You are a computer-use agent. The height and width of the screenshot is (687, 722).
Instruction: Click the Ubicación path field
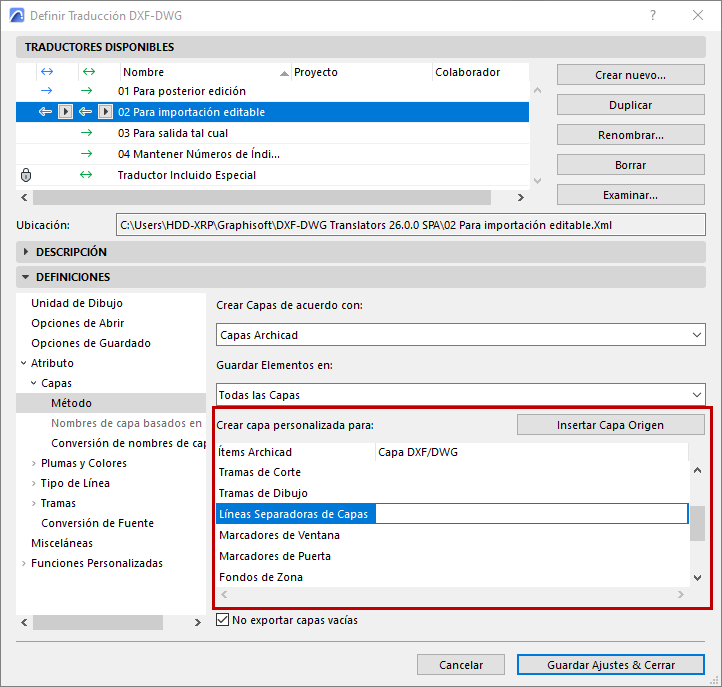(410, 225)
